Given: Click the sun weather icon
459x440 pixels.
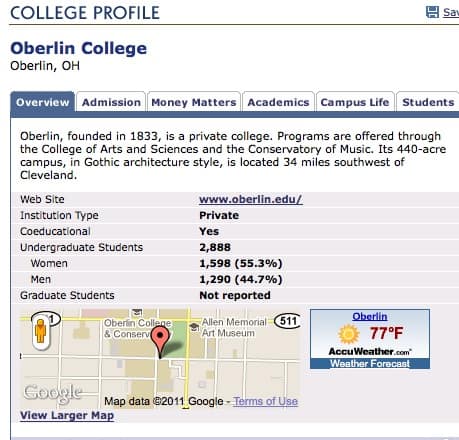Looking at the screenshot, I should [x=349, y=334].
